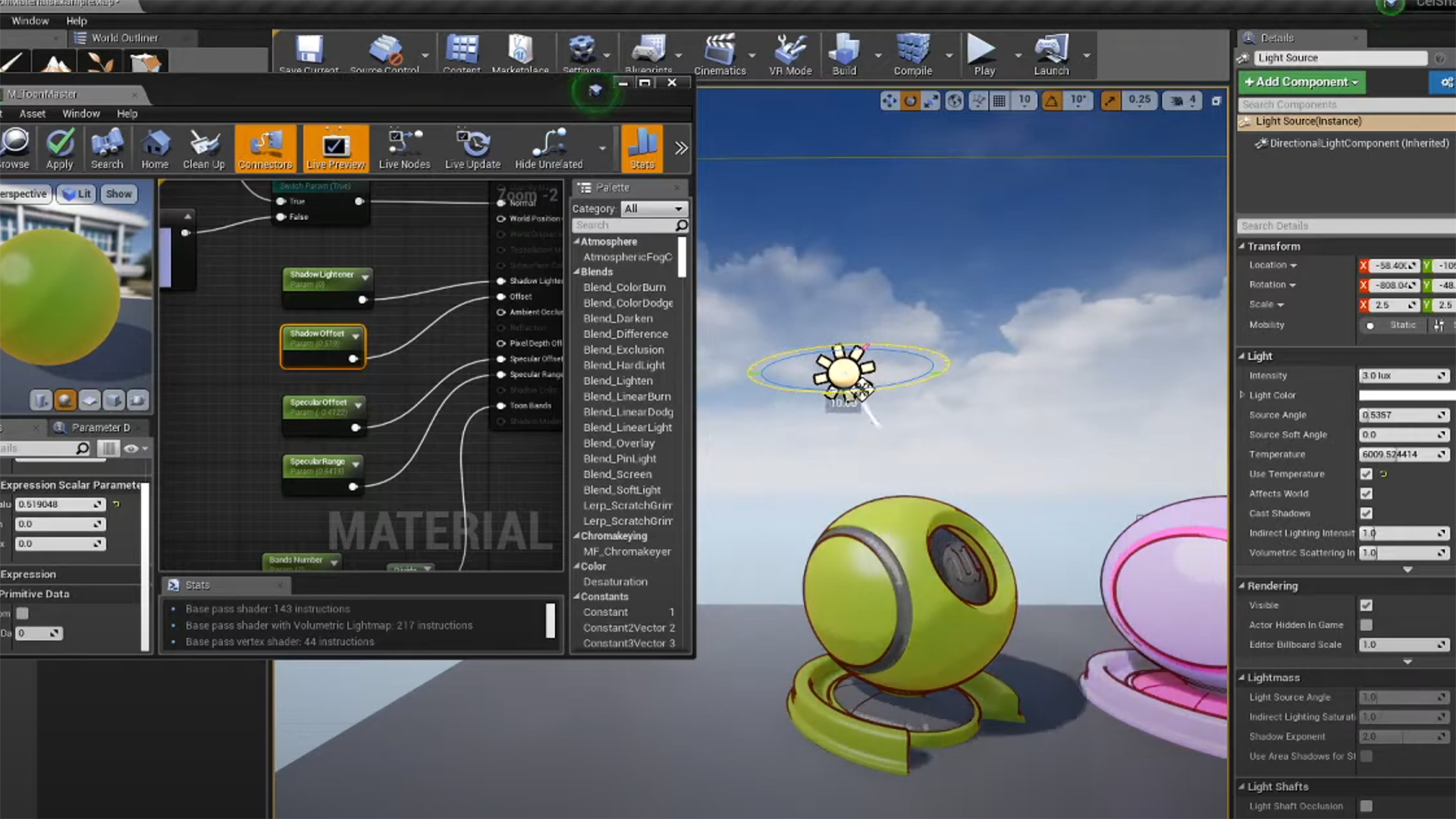Enable Actor Hidden In Game checkbox
This screenshot has width=1456, height=819.
click(1366, 625)
